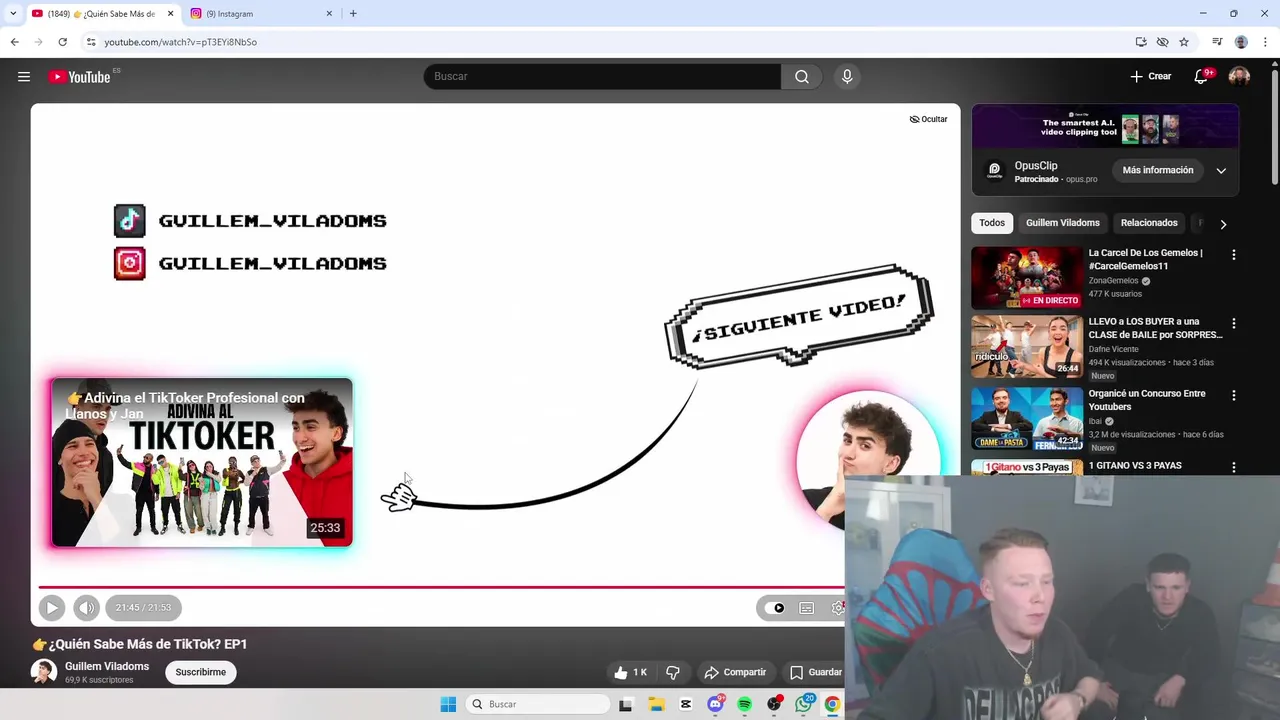Open the Guillem Viladoms channel avatar
This screenshot has width=1280, height=720.
pyautogui.click(x=43, y=672)
